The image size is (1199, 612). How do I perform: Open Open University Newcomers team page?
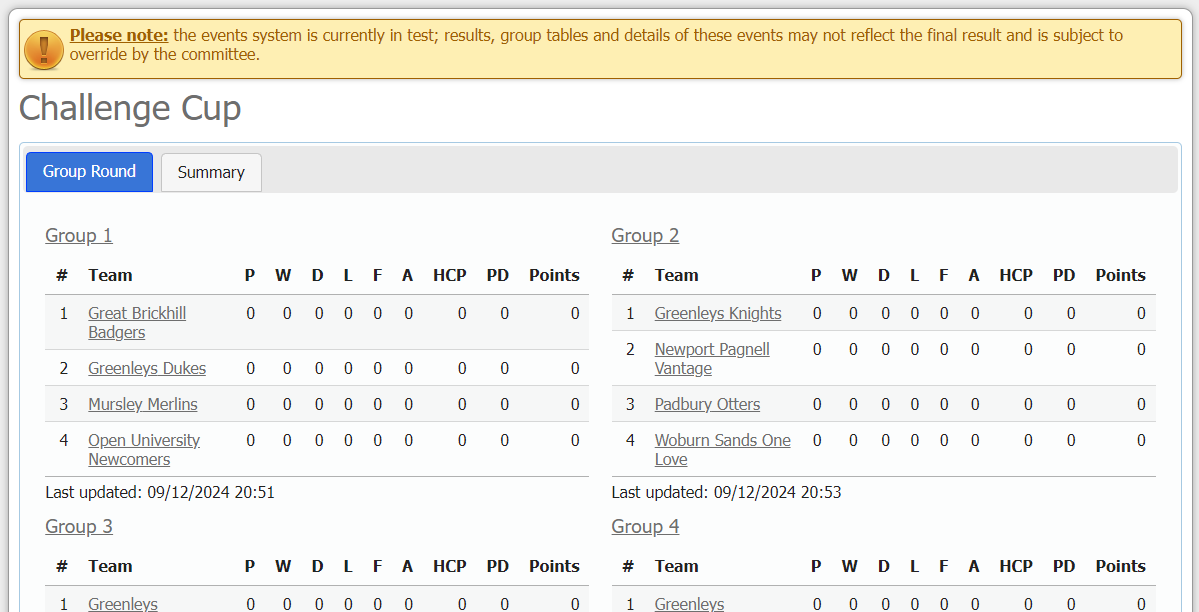point(144,449)
